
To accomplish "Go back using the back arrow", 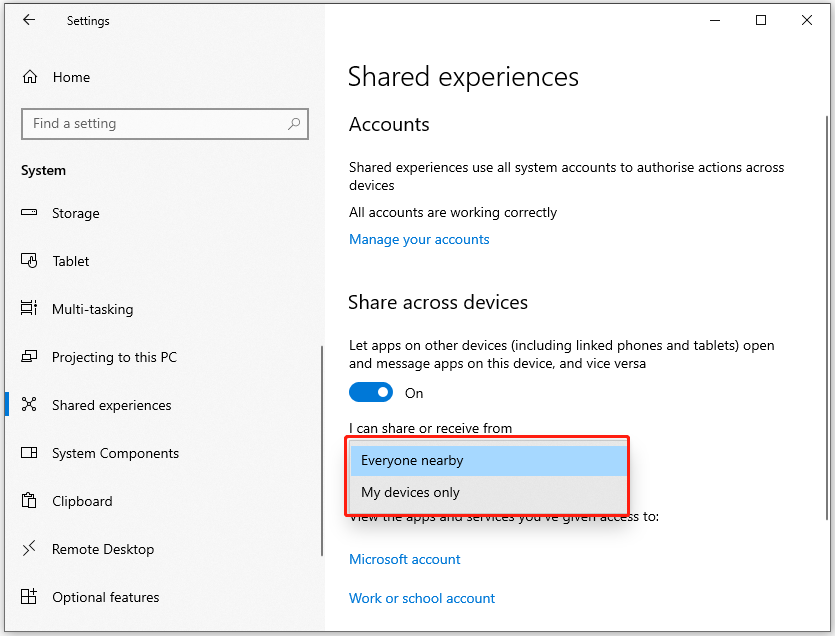I will (28, 20).
